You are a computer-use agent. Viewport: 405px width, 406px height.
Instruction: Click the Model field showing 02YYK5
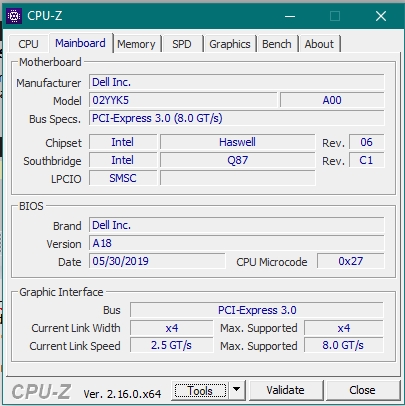coord(183,100)
